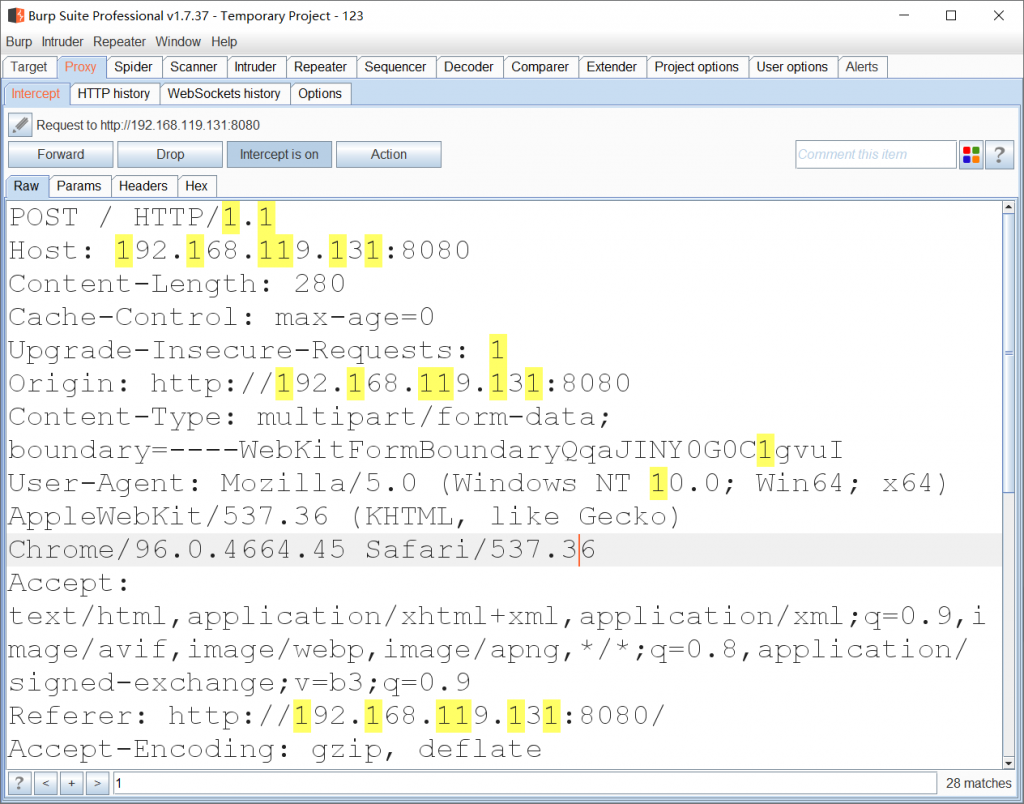Open the Intruder menu in the menu bar
Viewport: 1024px width, 804px height.
(62, 42)
